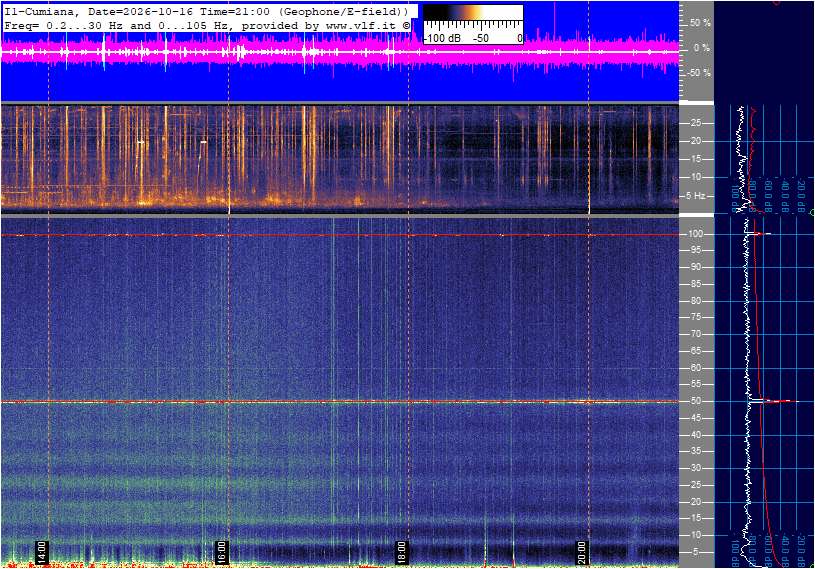
Task: Click the 50 Hz peak in right spectrum graph
Action: [x=773, y=401]
